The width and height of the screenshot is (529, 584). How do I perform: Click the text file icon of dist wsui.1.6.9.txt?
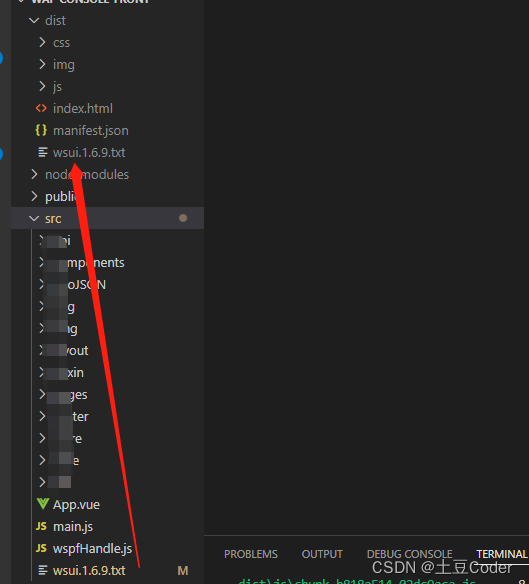tap(43, 152)
